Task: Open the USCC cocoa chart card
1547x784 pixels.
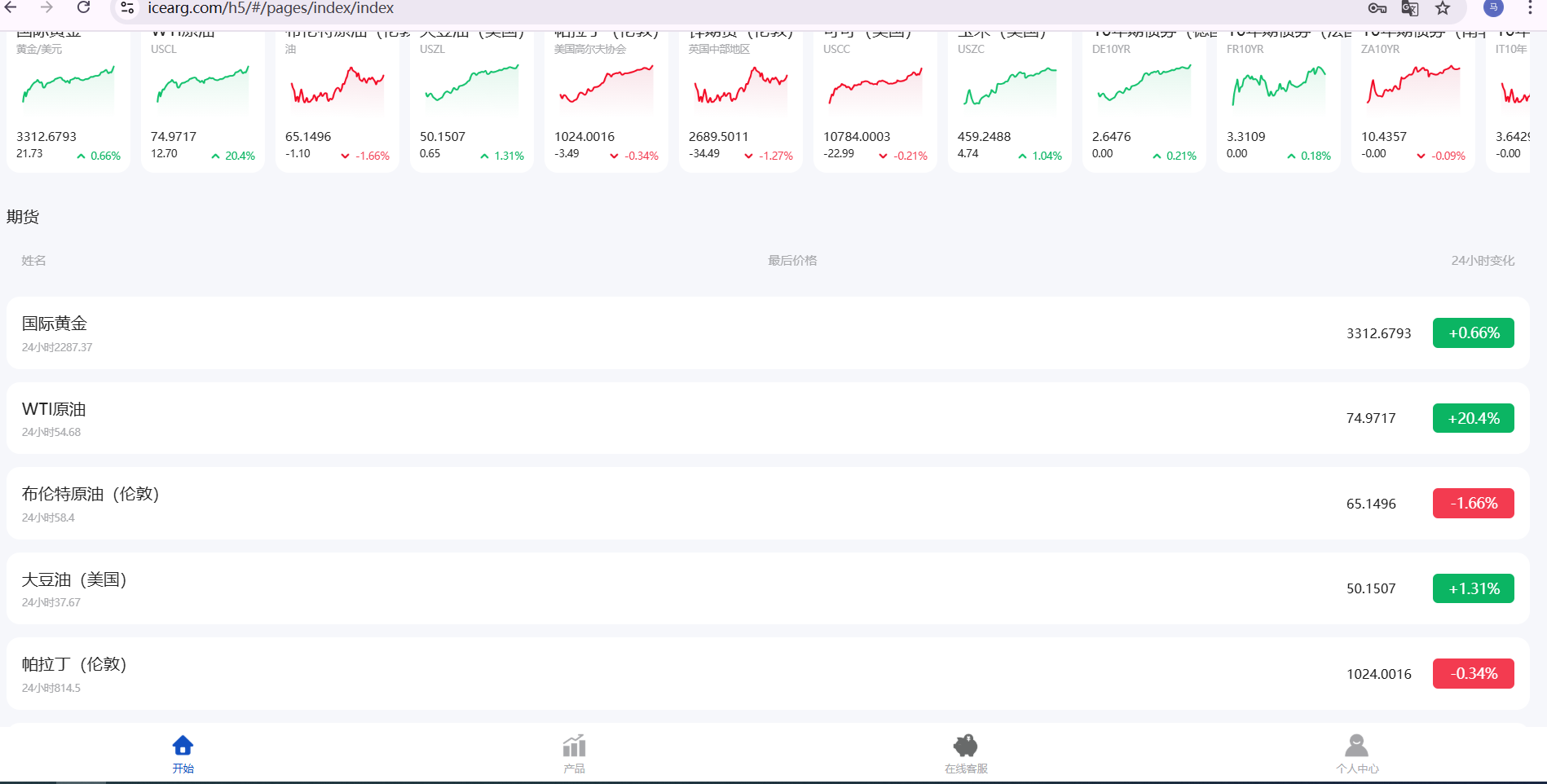Action: 875,98
